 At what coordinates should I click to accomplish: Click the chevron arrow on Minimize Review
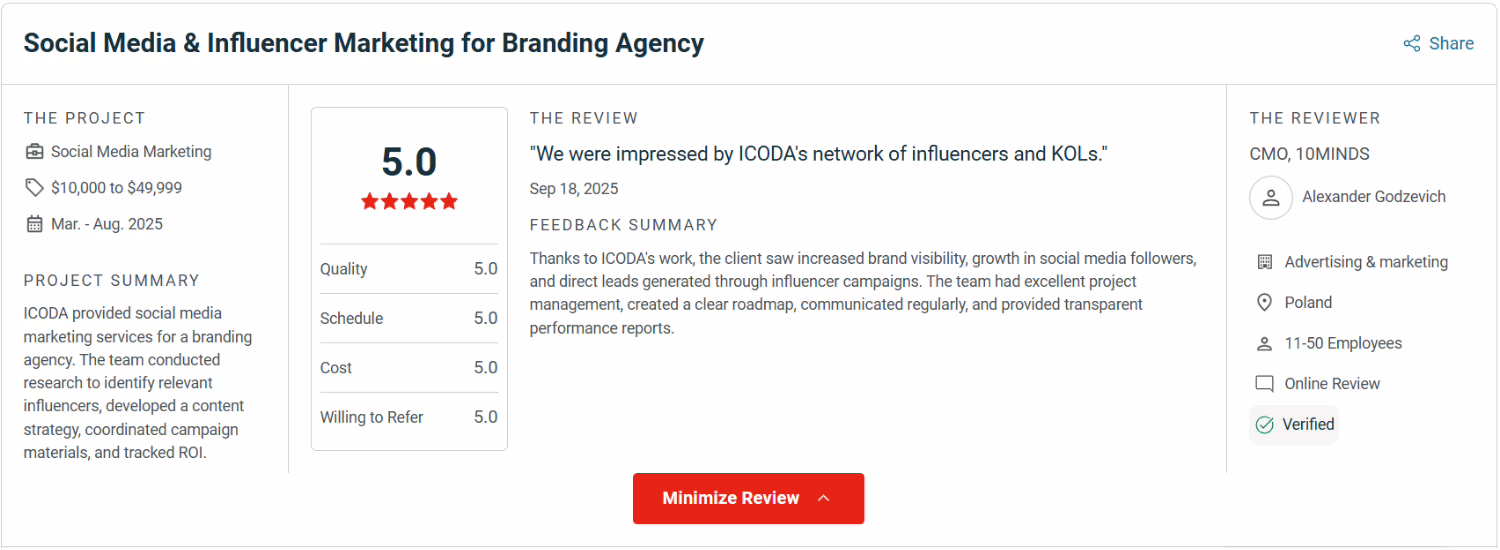pos(824,498)
